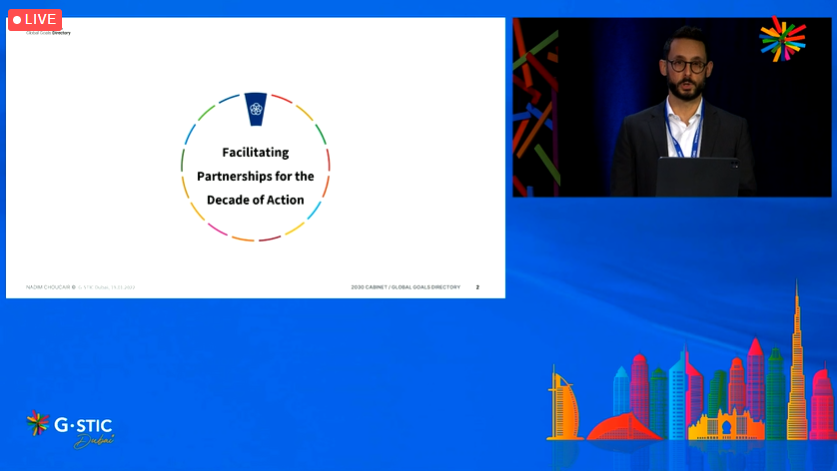Viewport: 837px width, 471px height.
Task: Click slide page number 2
Action: (x=478, y=287)
